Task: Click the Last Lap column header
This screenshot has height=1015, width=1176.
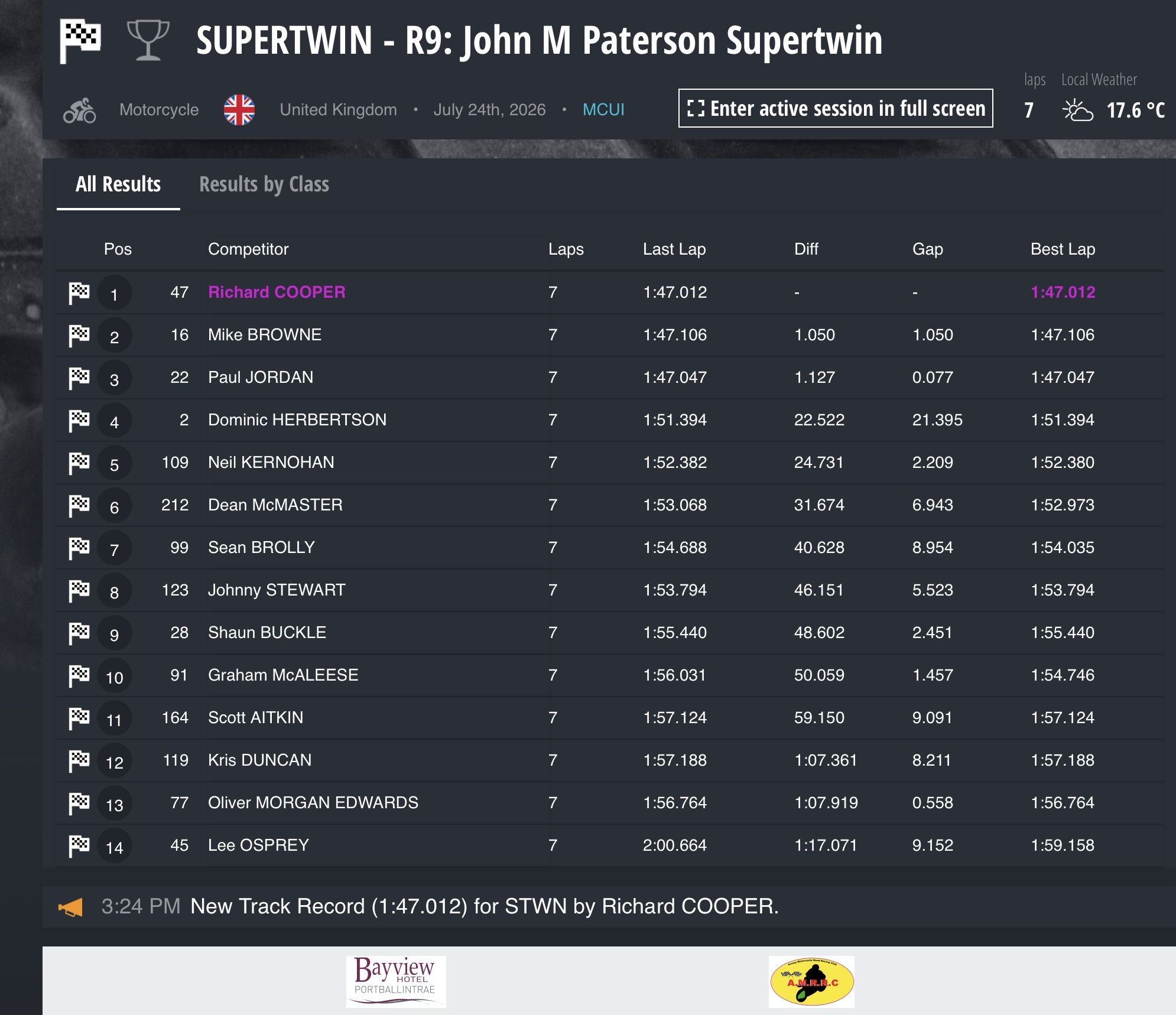Action: [674, 249]
